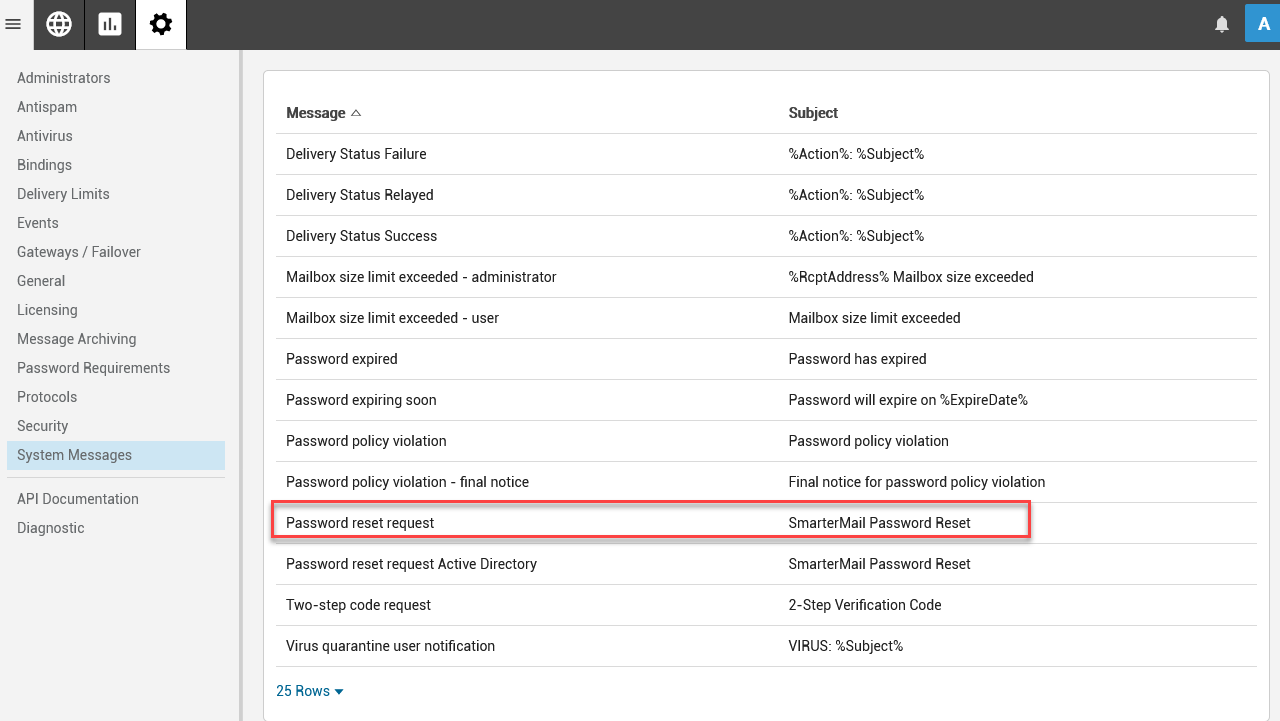Open Two-step code request message
This screenshot has height=721, width=1280.
point(358,605)
